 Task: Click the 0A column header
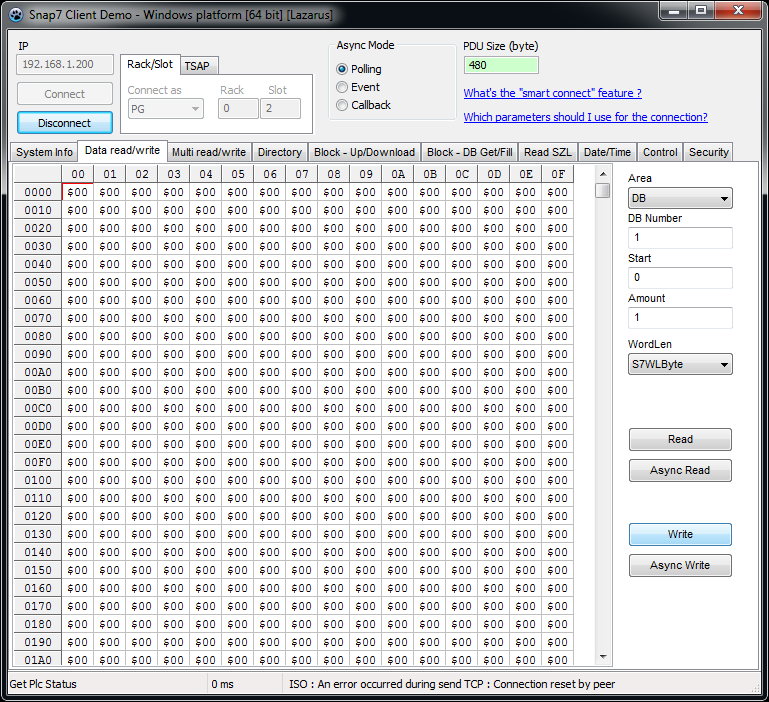[x=398, y=174]
